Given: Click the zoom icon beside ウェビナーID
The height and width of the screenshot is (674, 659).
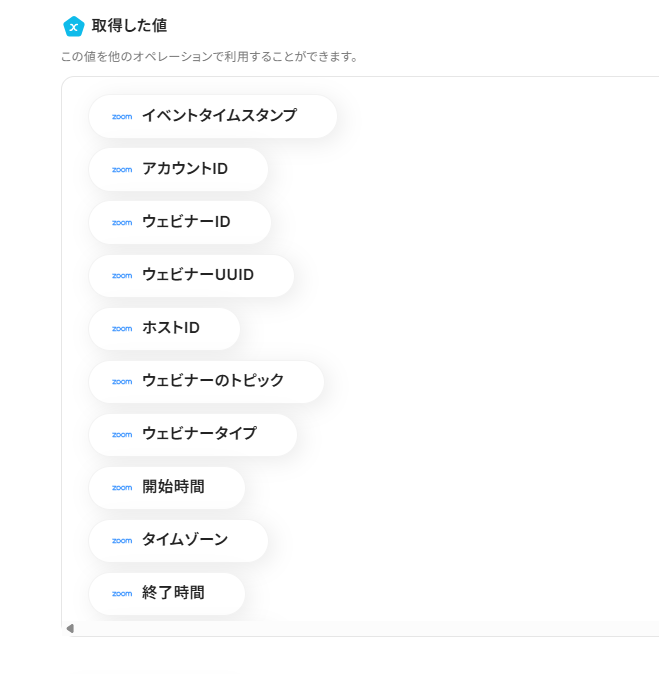Looking at the screenshot, I should (x=122, y=222).
